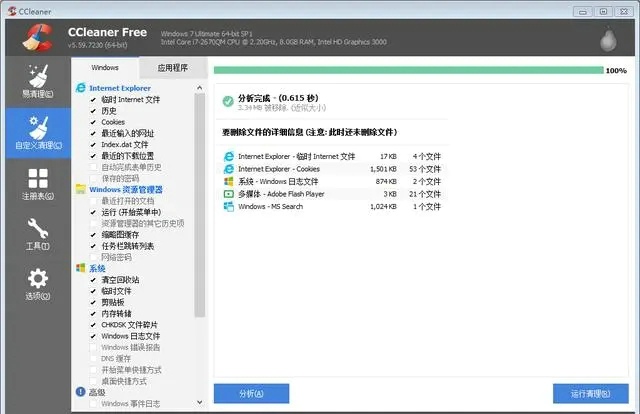The width and height of the screenshot is (640, 414).
Task: Toggle 最近的下载位置 checkbox
Action: click(x=93, y=156)
